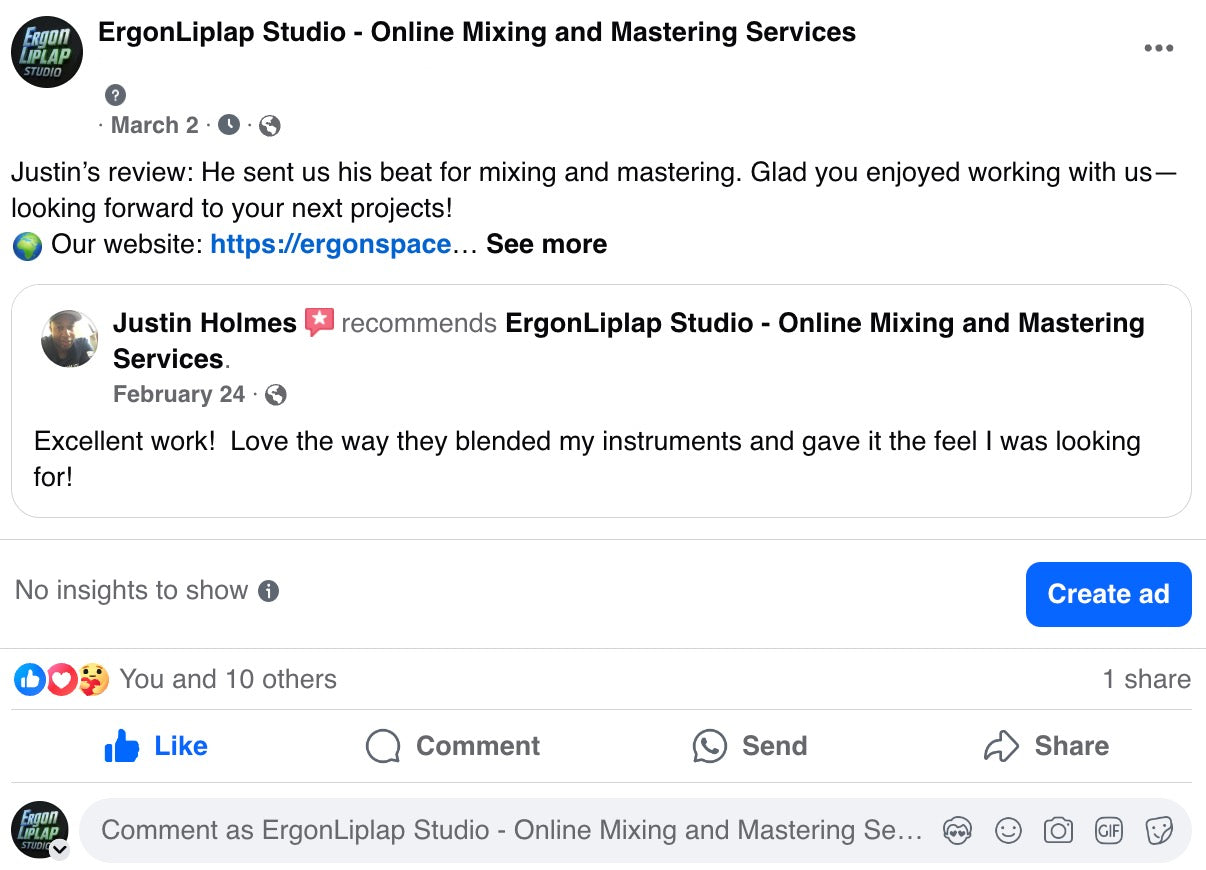
Task: Click the globe privacy icon beside March 2
Action: tap(269, 126)
